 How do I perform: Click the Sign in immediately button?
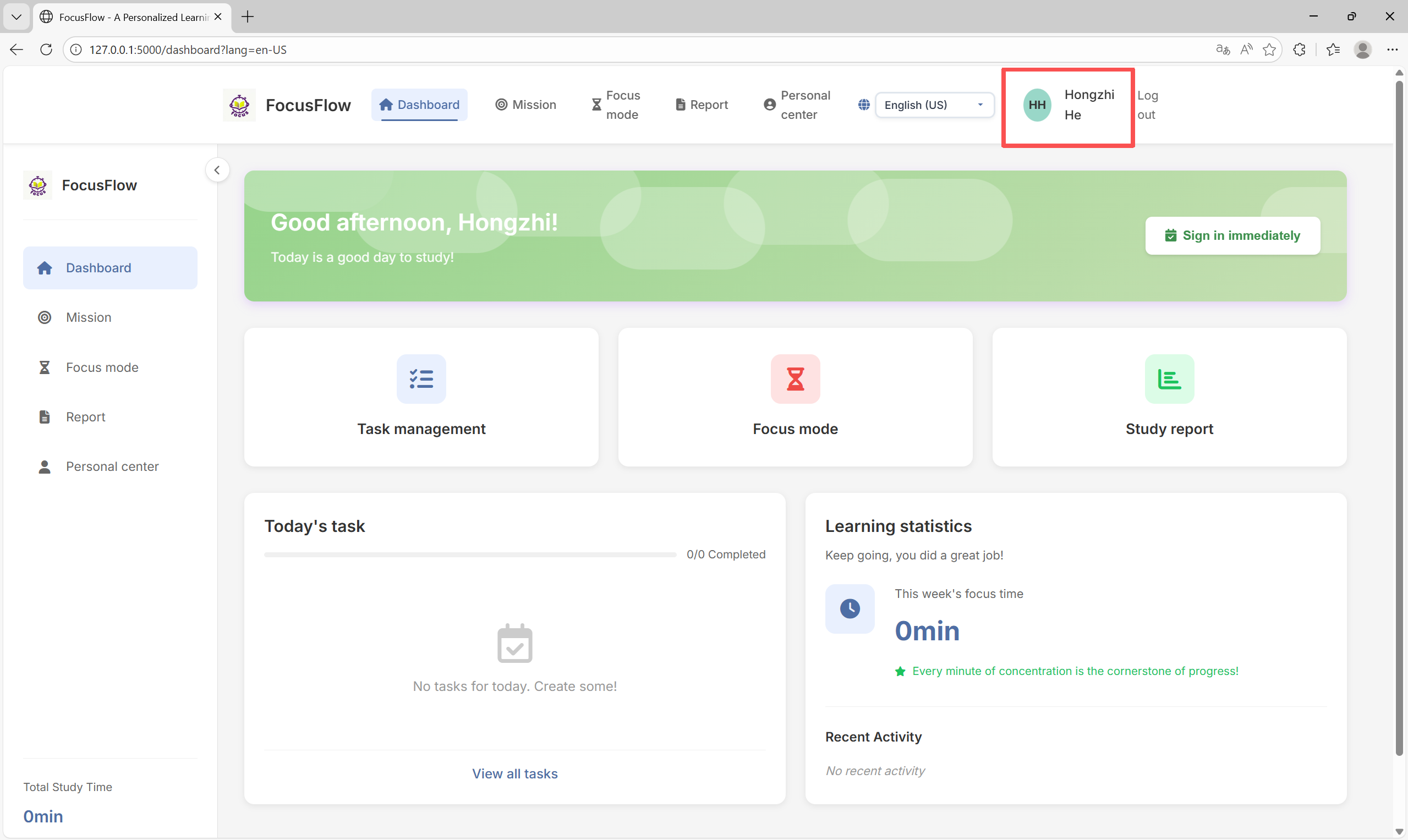[x=1232, y=235]
